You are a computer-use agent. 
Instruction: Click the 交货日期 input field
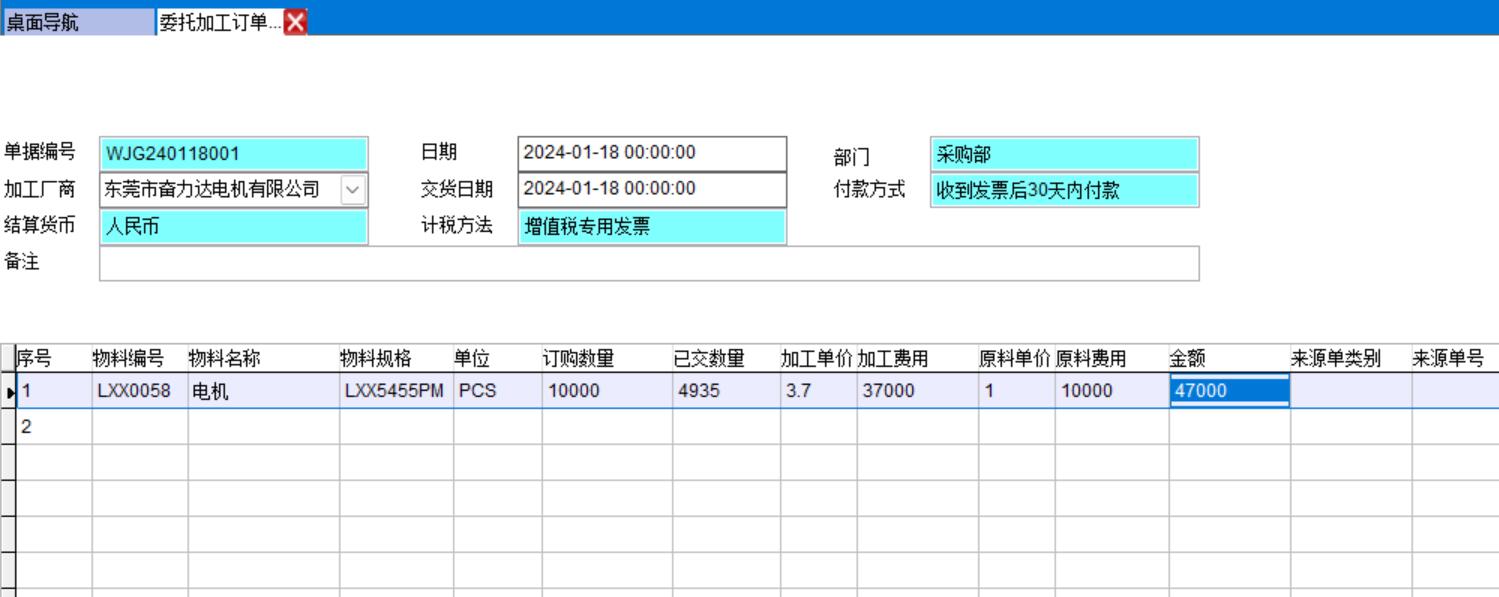[x=652, y=189]
